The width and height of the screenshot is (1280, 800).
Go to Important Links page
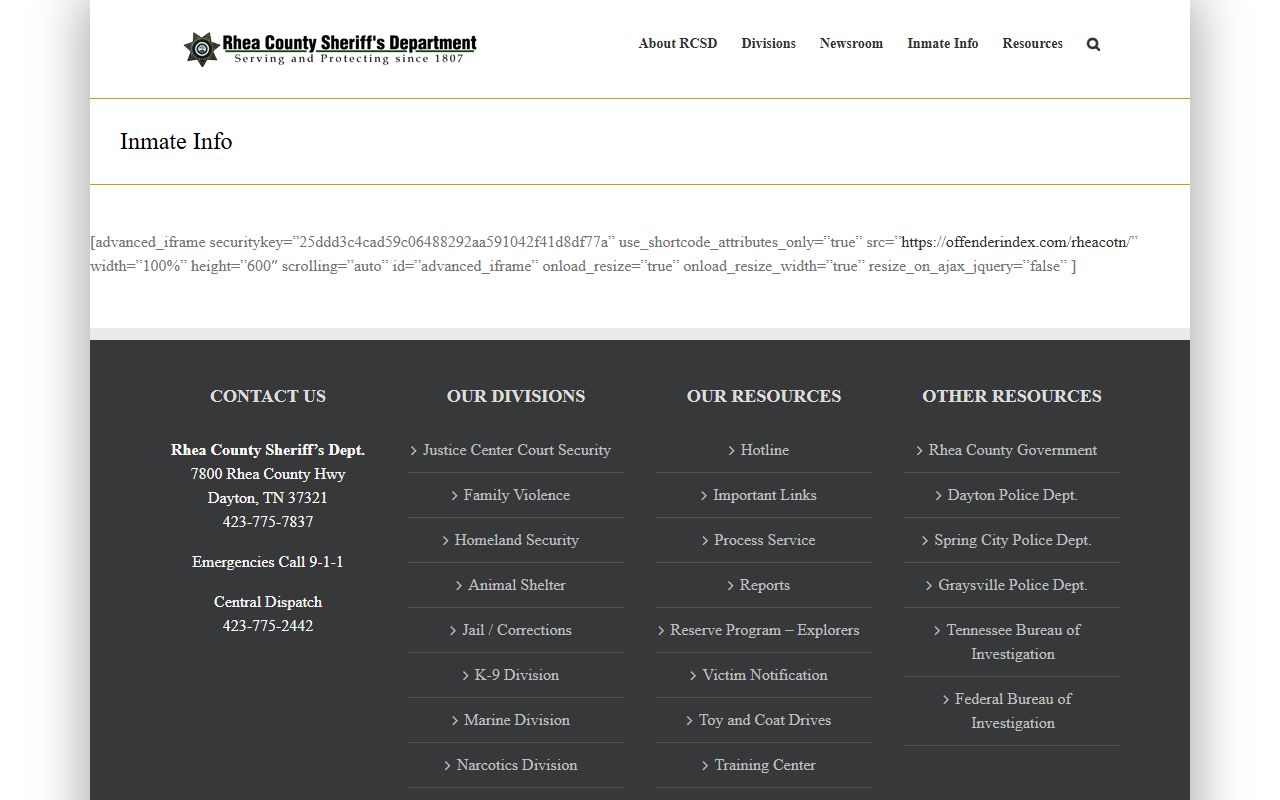pyautogui.click(x=764, y=495)
